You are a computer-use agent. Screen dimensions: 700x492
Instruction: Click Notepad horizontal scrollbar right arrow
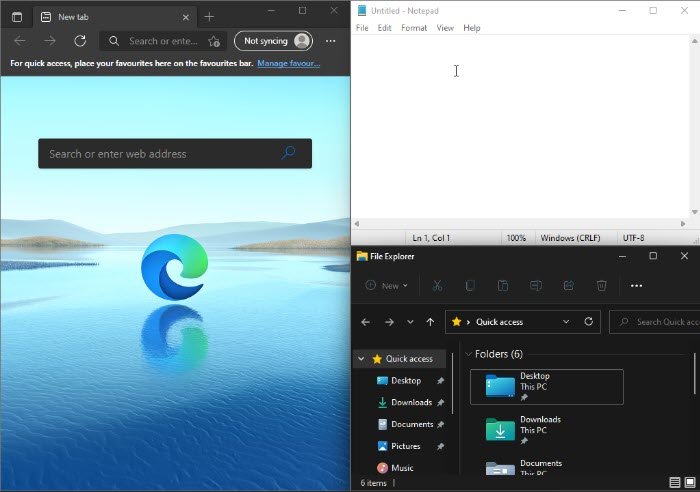coord(683,224)
